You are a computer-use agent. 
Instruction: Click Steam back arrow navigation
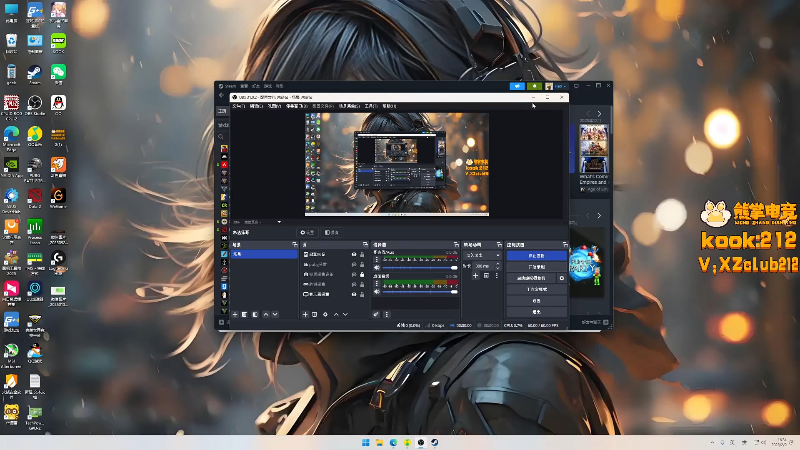pos(221,95)
